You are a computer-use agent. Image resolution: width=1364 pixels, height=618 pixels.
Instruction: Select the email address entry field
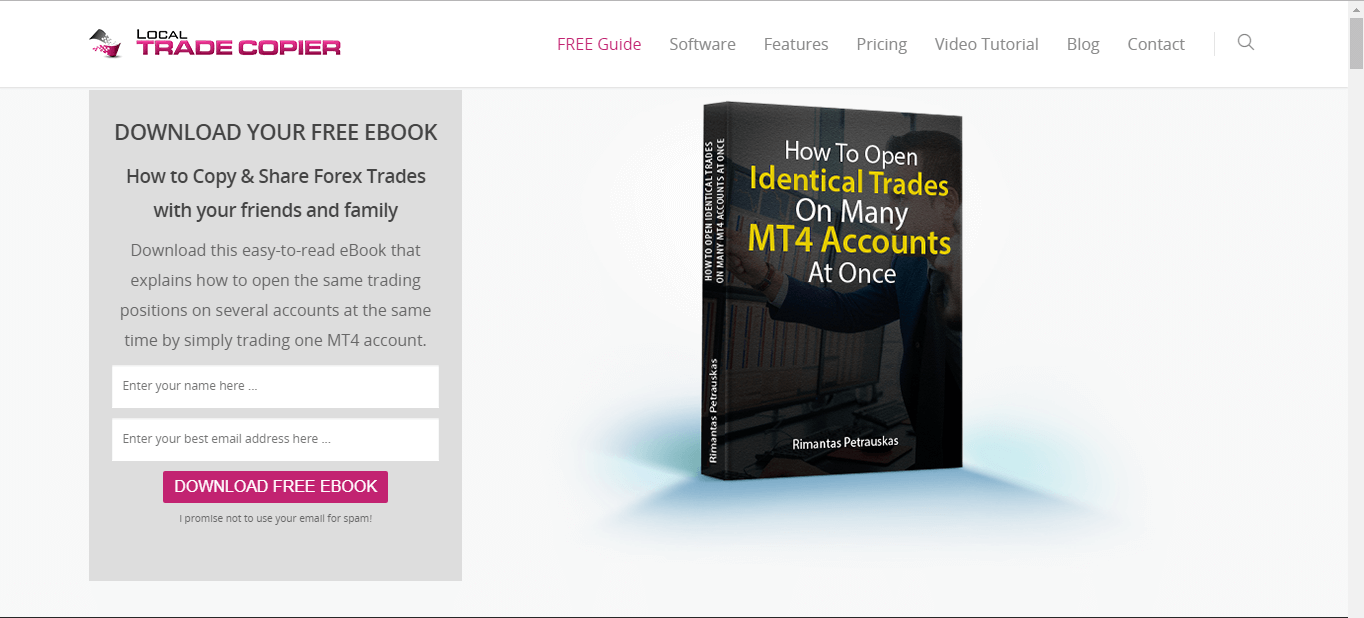[x=275, y=440]
